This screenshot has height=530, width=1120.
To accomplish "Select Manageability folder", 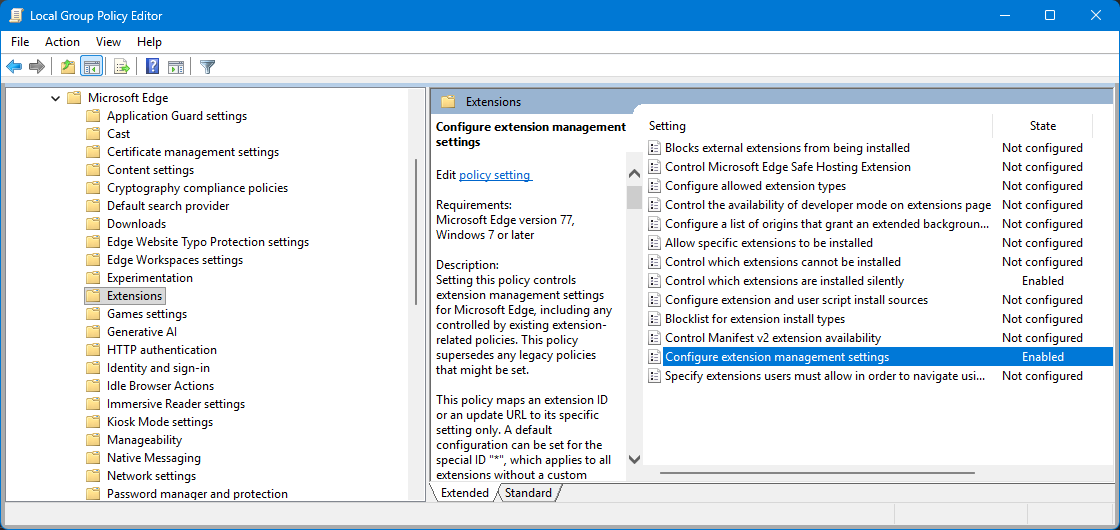I will tap(144, 440).
